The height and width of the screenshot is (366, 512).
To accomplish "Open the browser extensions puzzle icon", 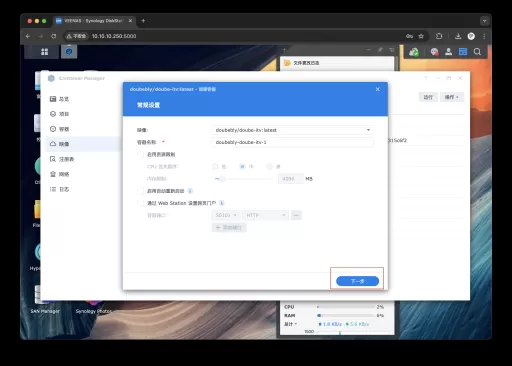I will 439,36.
